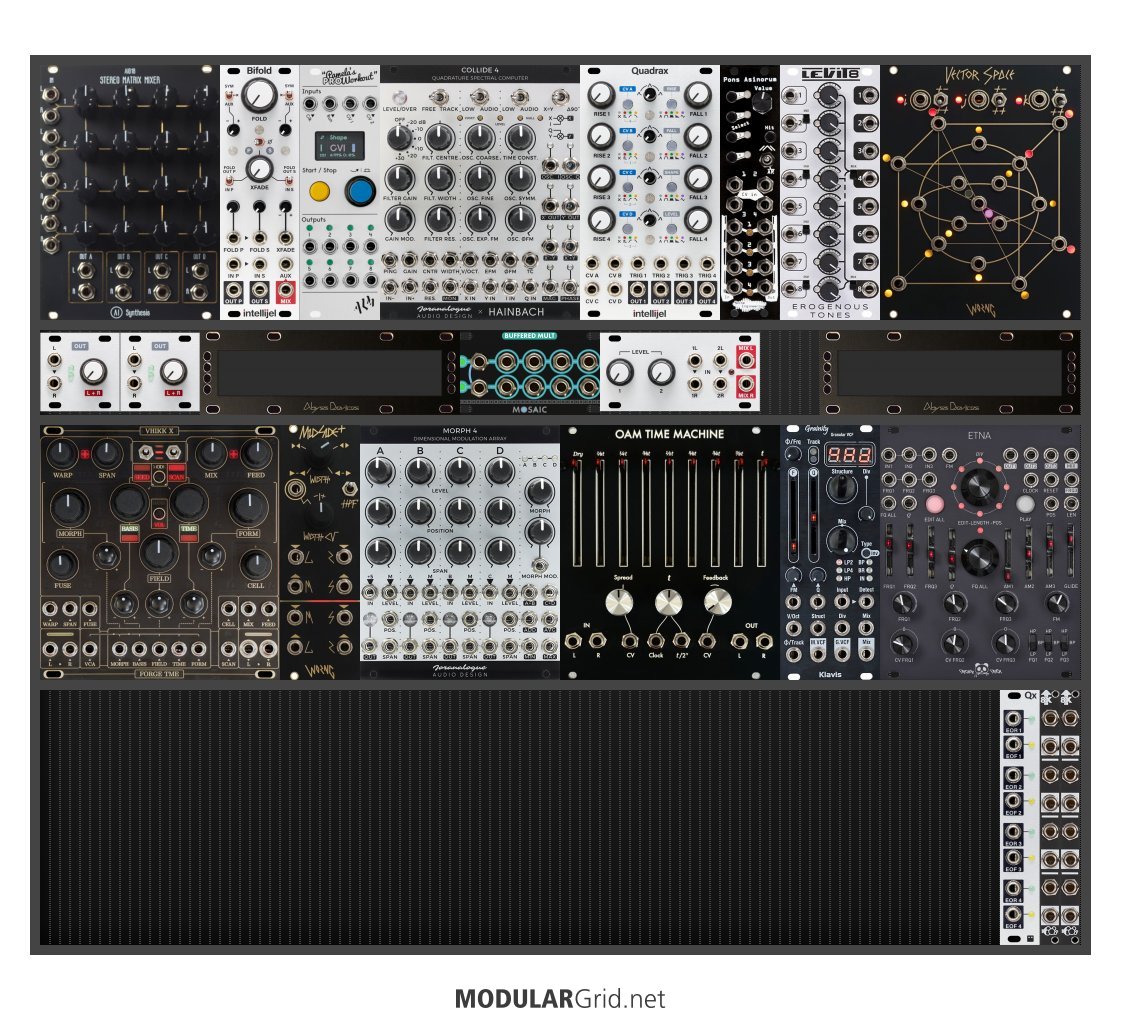
Task: Click the OSC. COARSE knob on Collide 4
Action: click(x=480, y=137)
